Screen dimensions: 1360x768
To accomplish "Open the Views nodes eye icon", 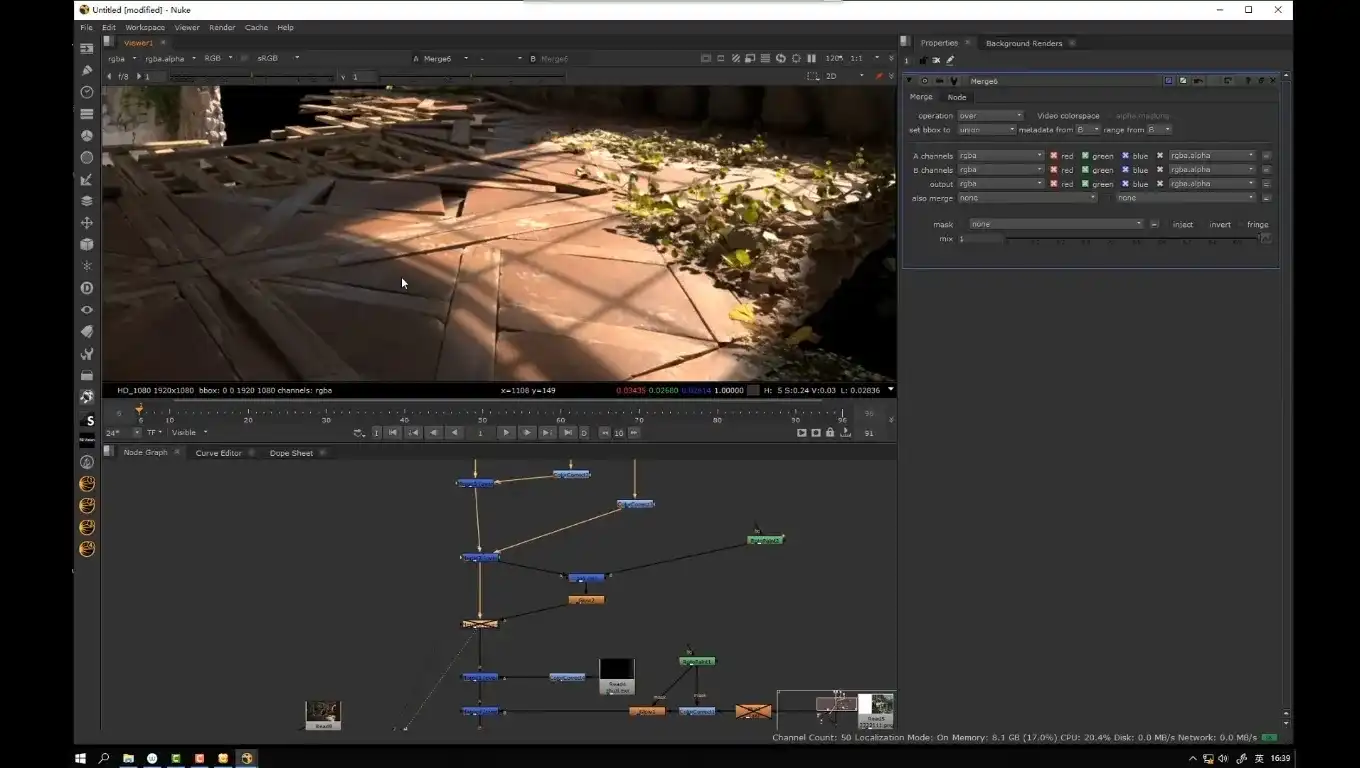I will point(87,310).
